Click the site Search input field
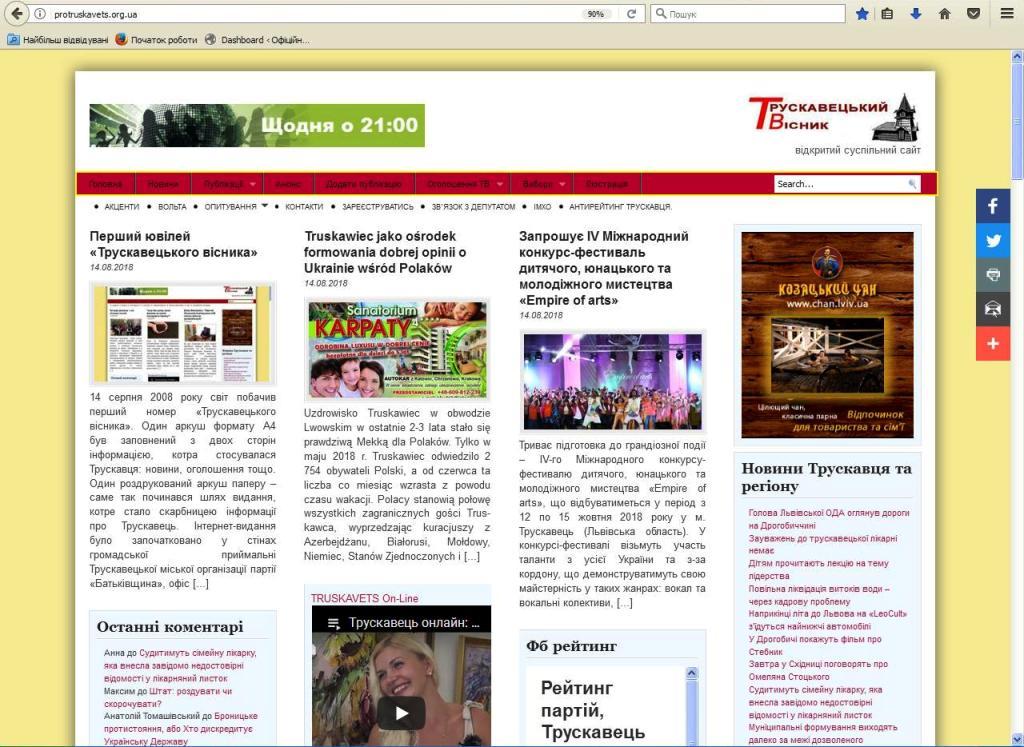This screenshot has width=1024, height=747. pyautogui.click(x=840, y=184)
